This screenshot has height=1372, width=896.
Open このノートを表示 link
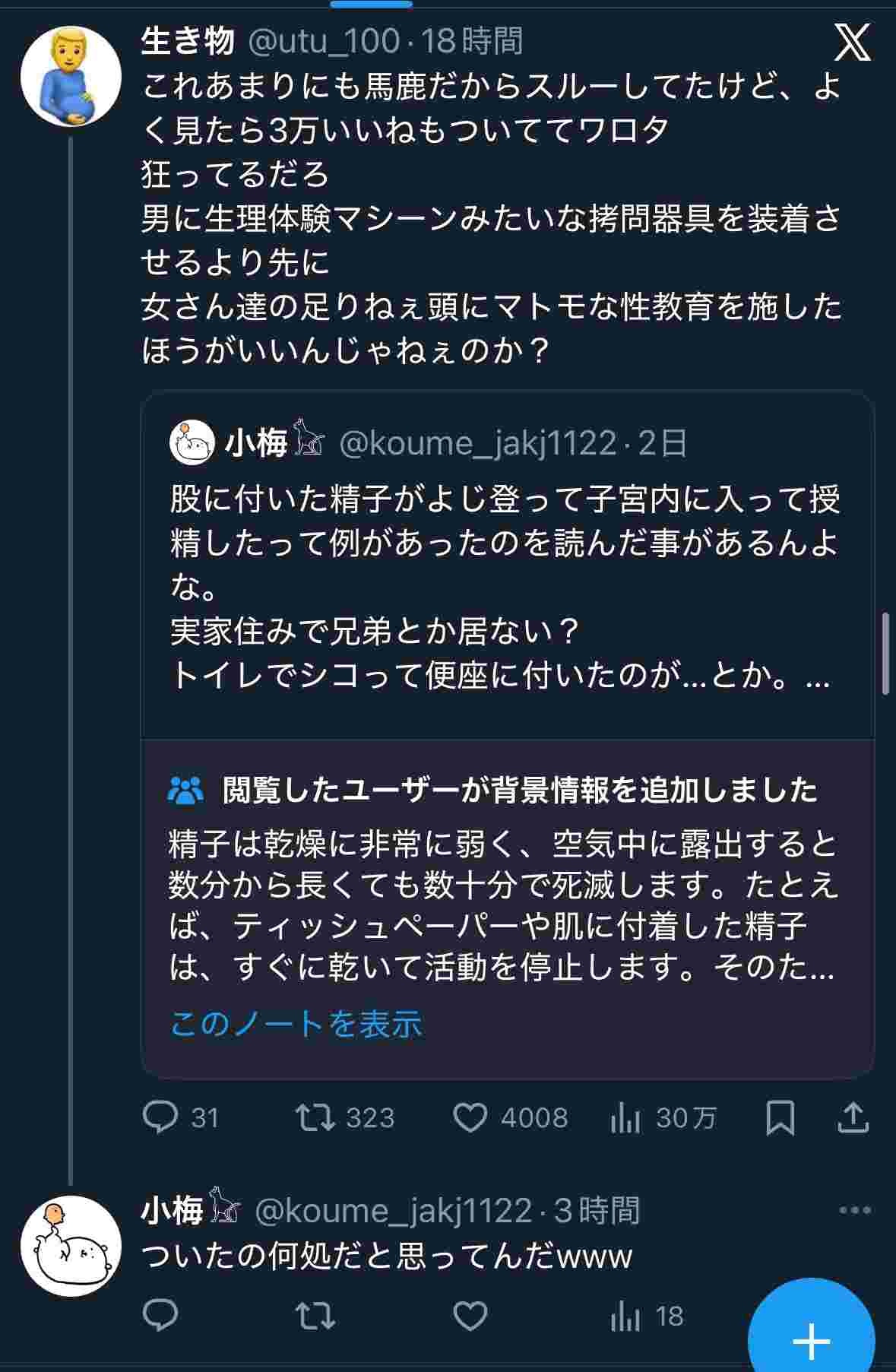[x=296, y=1024]
